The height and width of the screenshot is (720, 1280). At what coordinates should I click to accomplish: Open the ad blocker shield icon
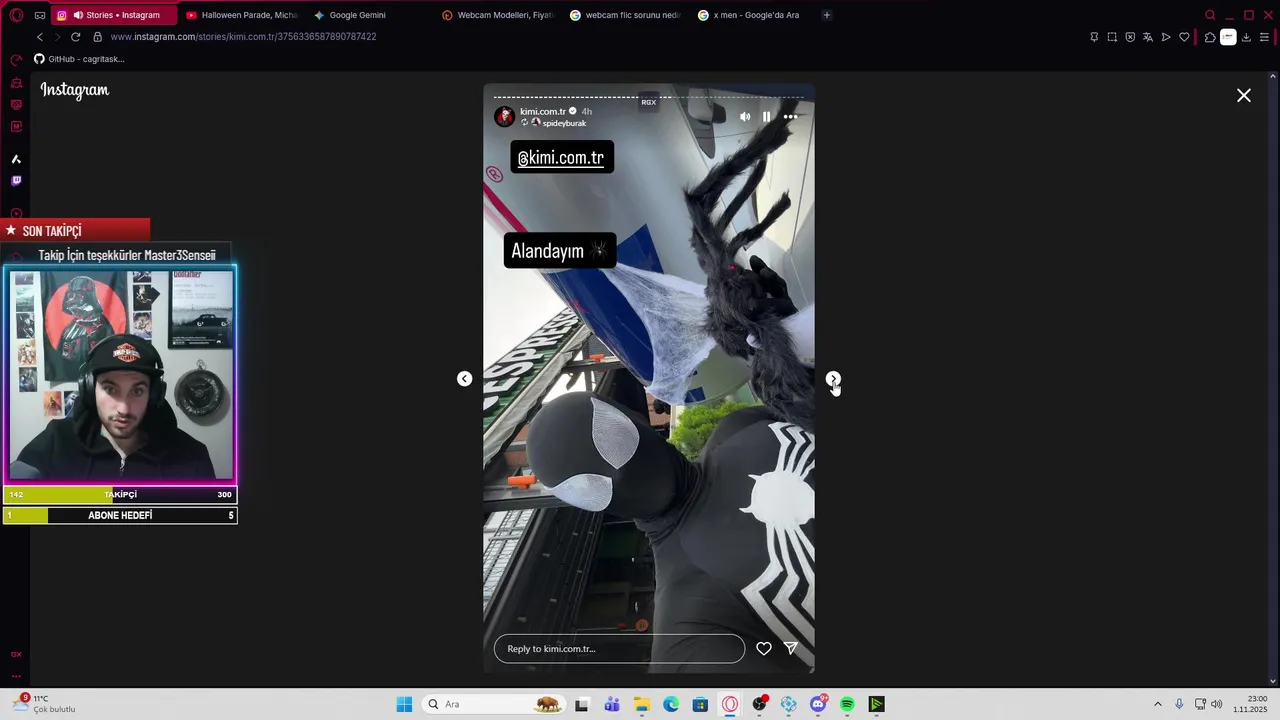[1130, 37]
